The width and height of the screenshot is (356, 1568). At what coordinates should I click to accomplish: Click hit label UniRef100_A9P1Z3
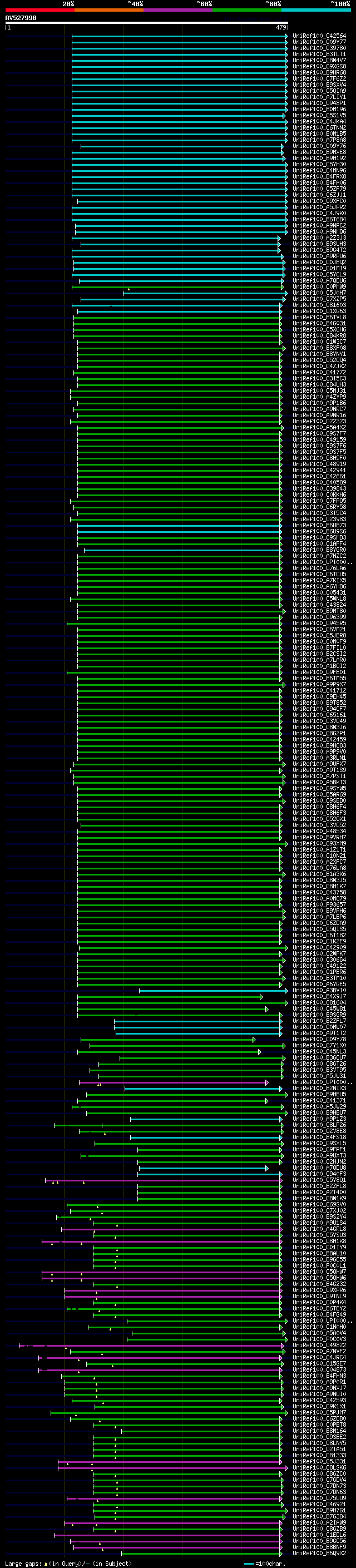tap(319, 1119)
